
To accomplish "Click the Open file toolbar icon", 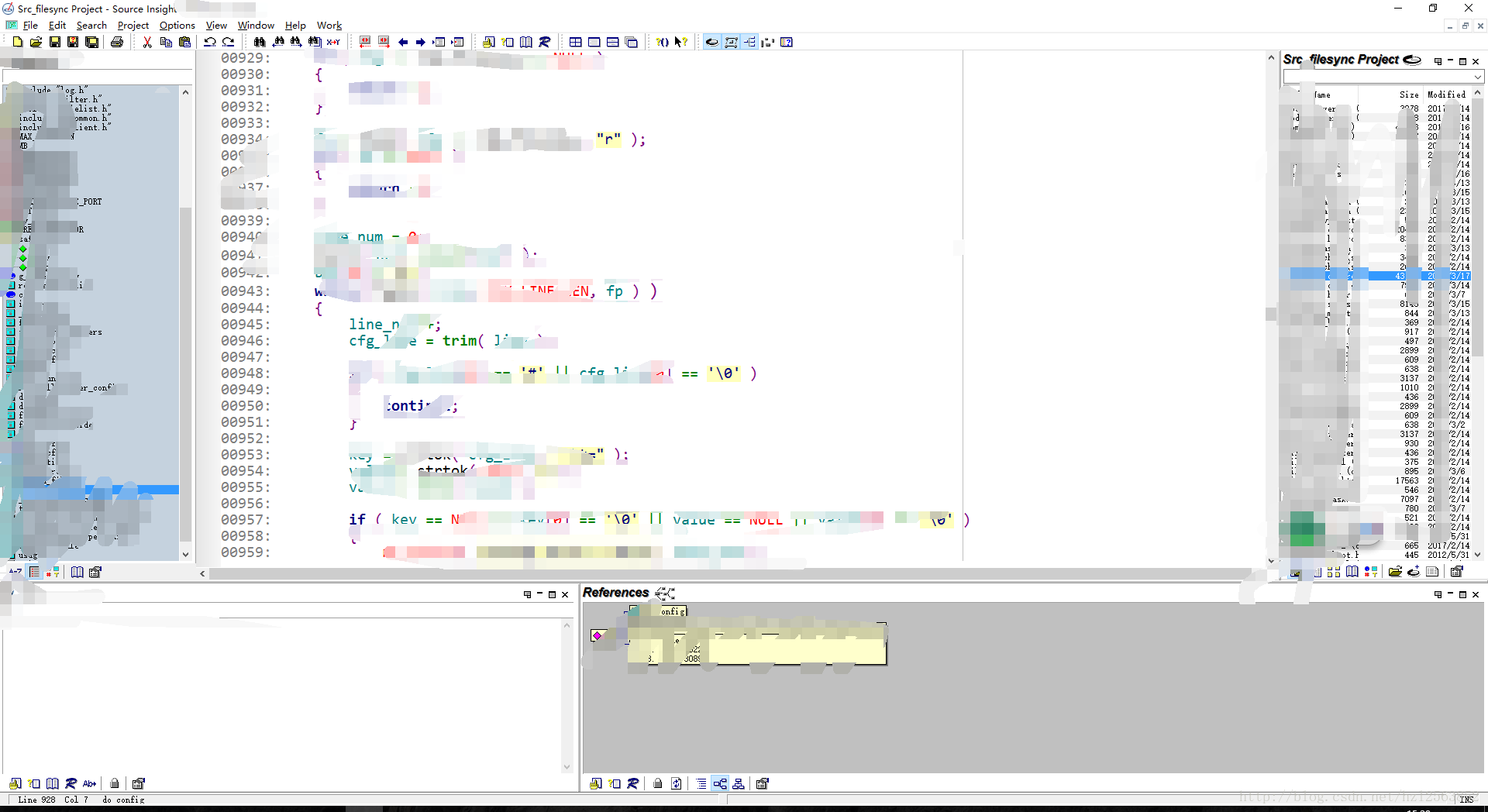I will pos(36,42).
